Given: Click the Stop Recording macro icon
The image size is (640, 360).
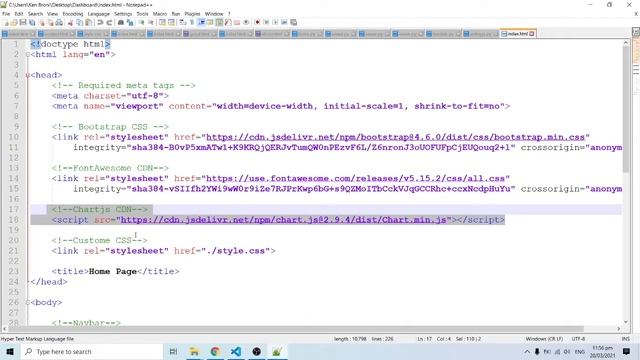Looking at the screenshot, I should 266,22.
